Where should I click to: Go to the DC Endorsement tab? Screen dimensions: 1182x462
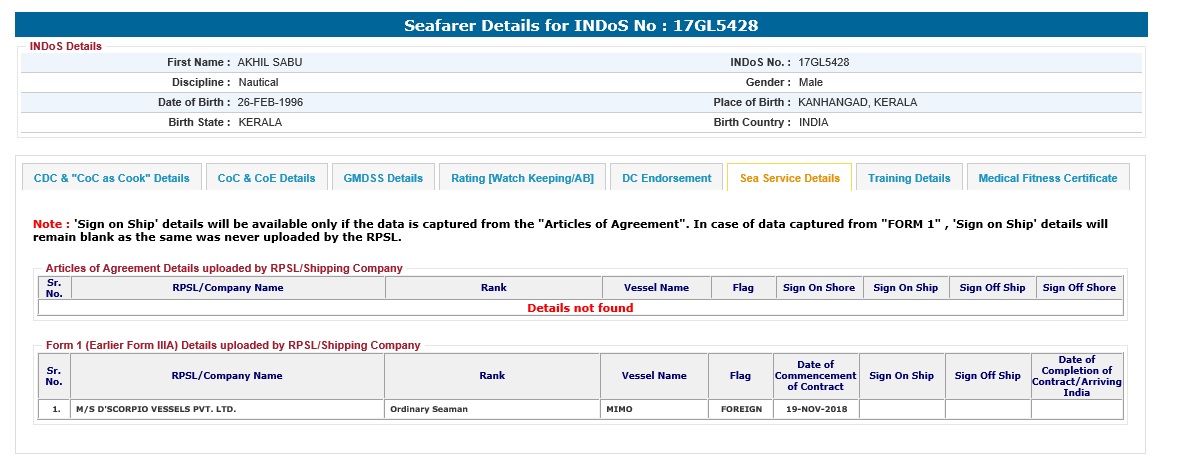point(666,178)
